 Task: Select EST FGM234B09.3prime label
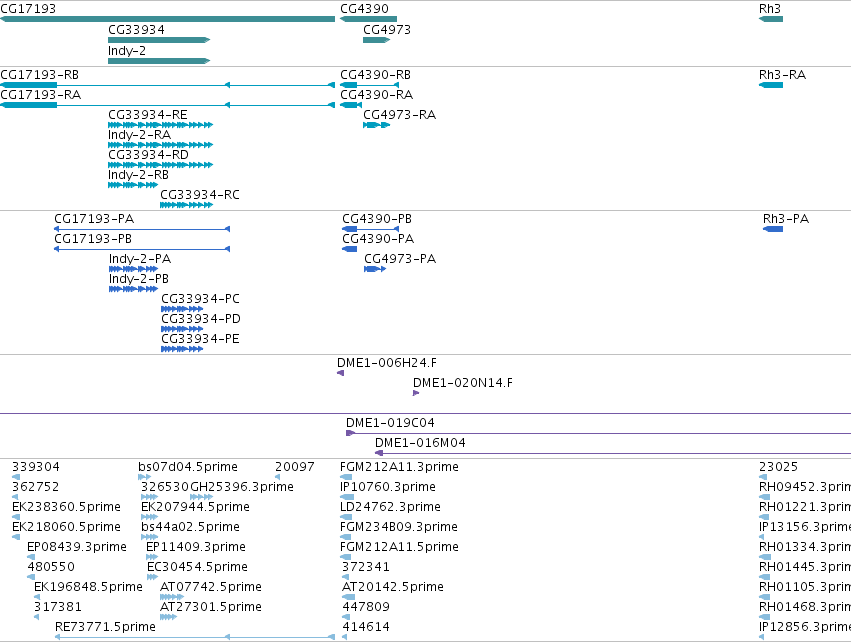[x=399, y=527]
